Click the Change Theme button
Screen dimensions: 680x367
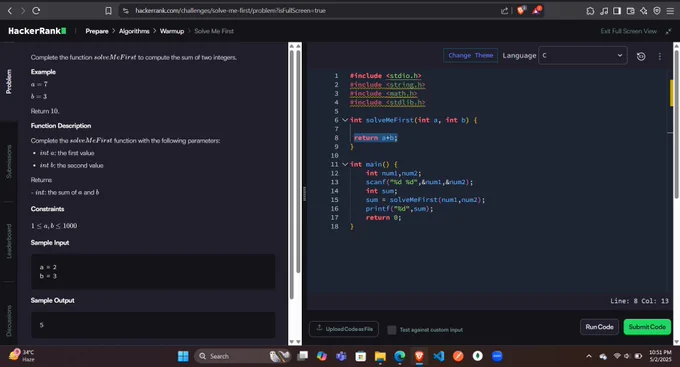(x=471, y=56)
